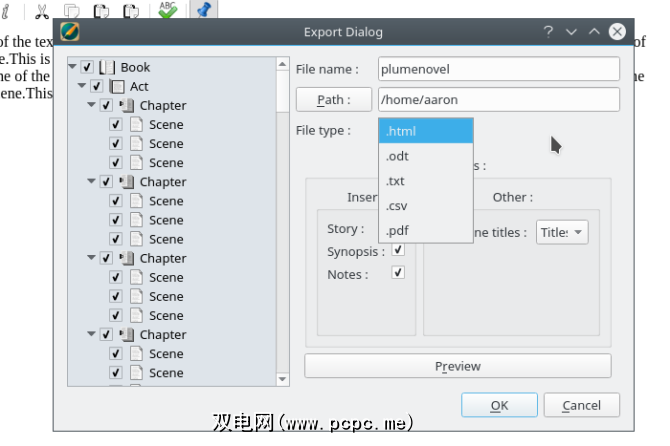Image resolution: width=670 pixels, height=446 pixels.
Task: Click the question mark help button
Action: [x=548, y=31]
